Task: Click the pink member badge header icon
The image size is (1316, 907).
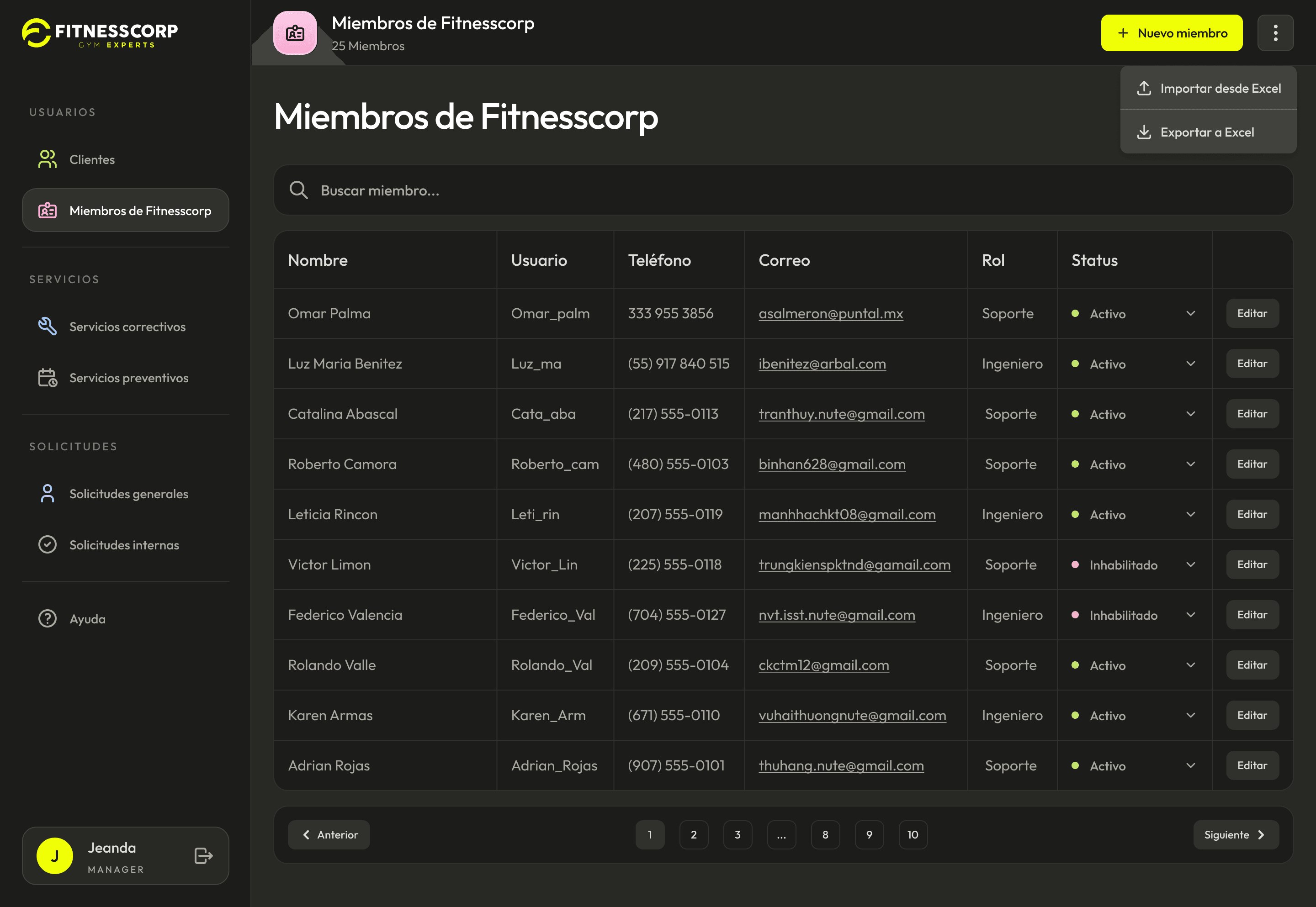Action: (295, 33)
